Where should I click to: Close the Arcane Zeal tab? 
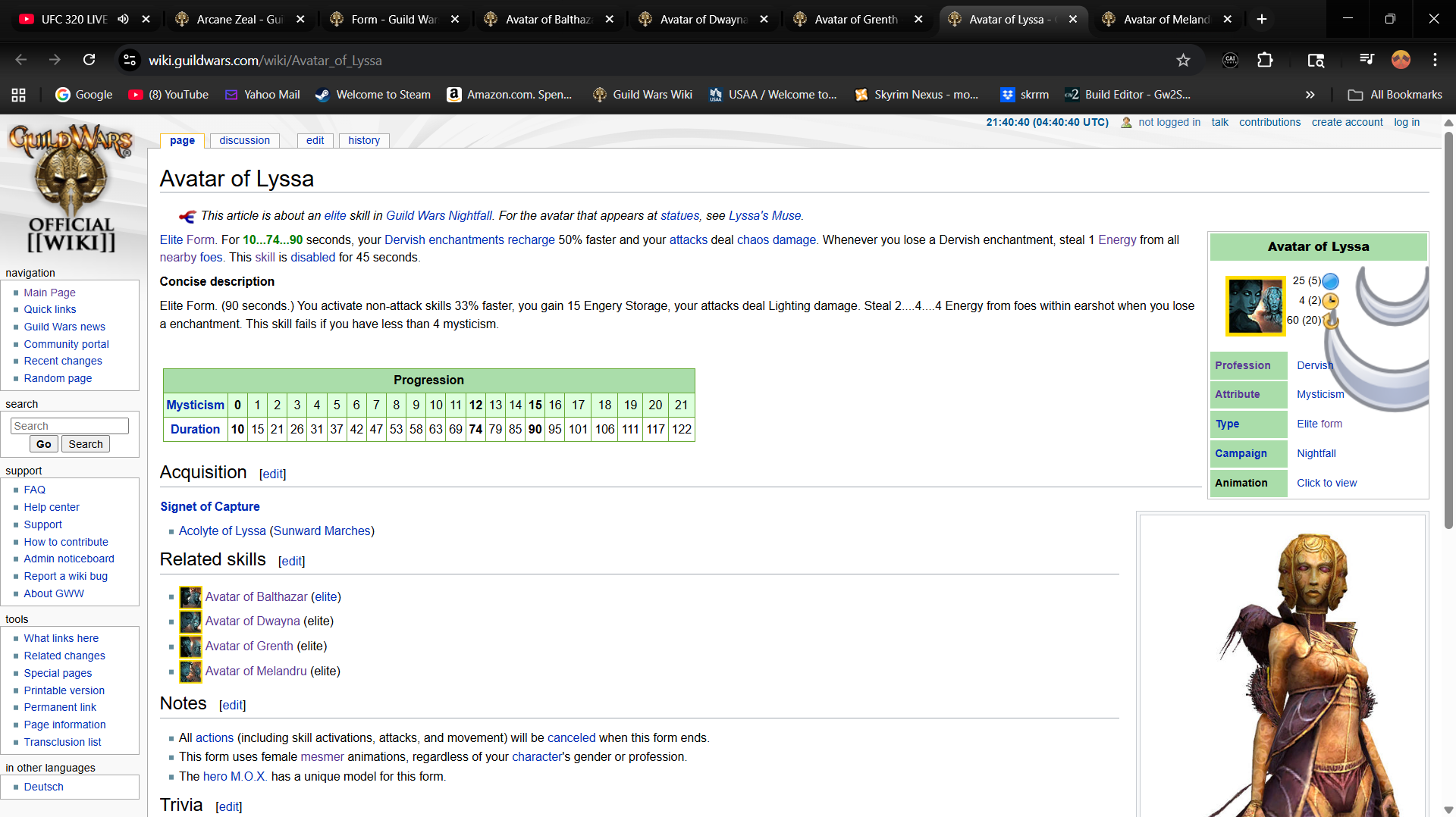(x=300, y=19)
